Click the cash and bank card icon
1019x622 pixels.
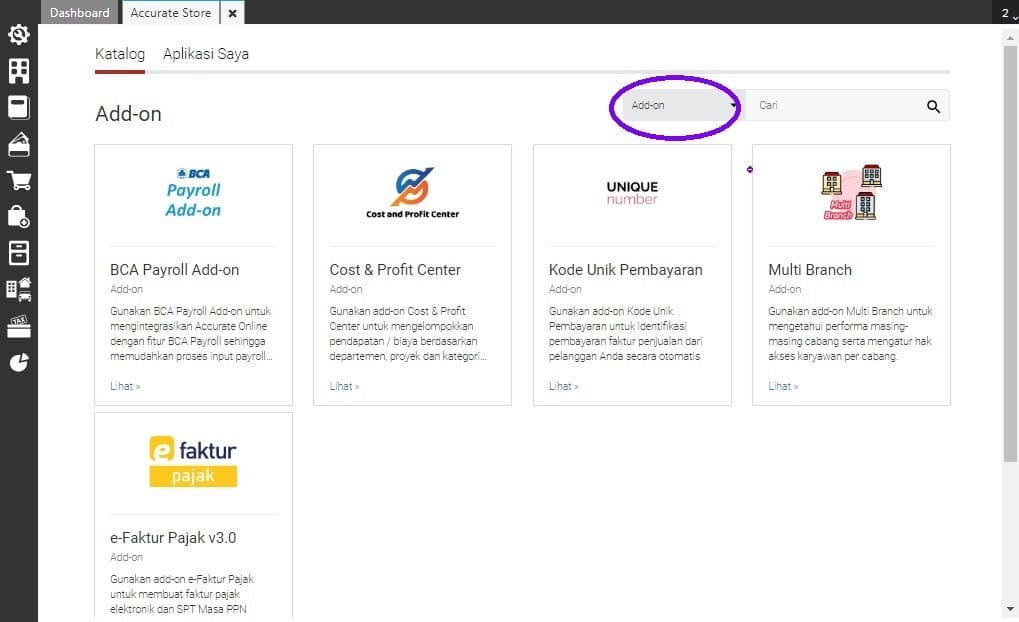coord(18,143)
